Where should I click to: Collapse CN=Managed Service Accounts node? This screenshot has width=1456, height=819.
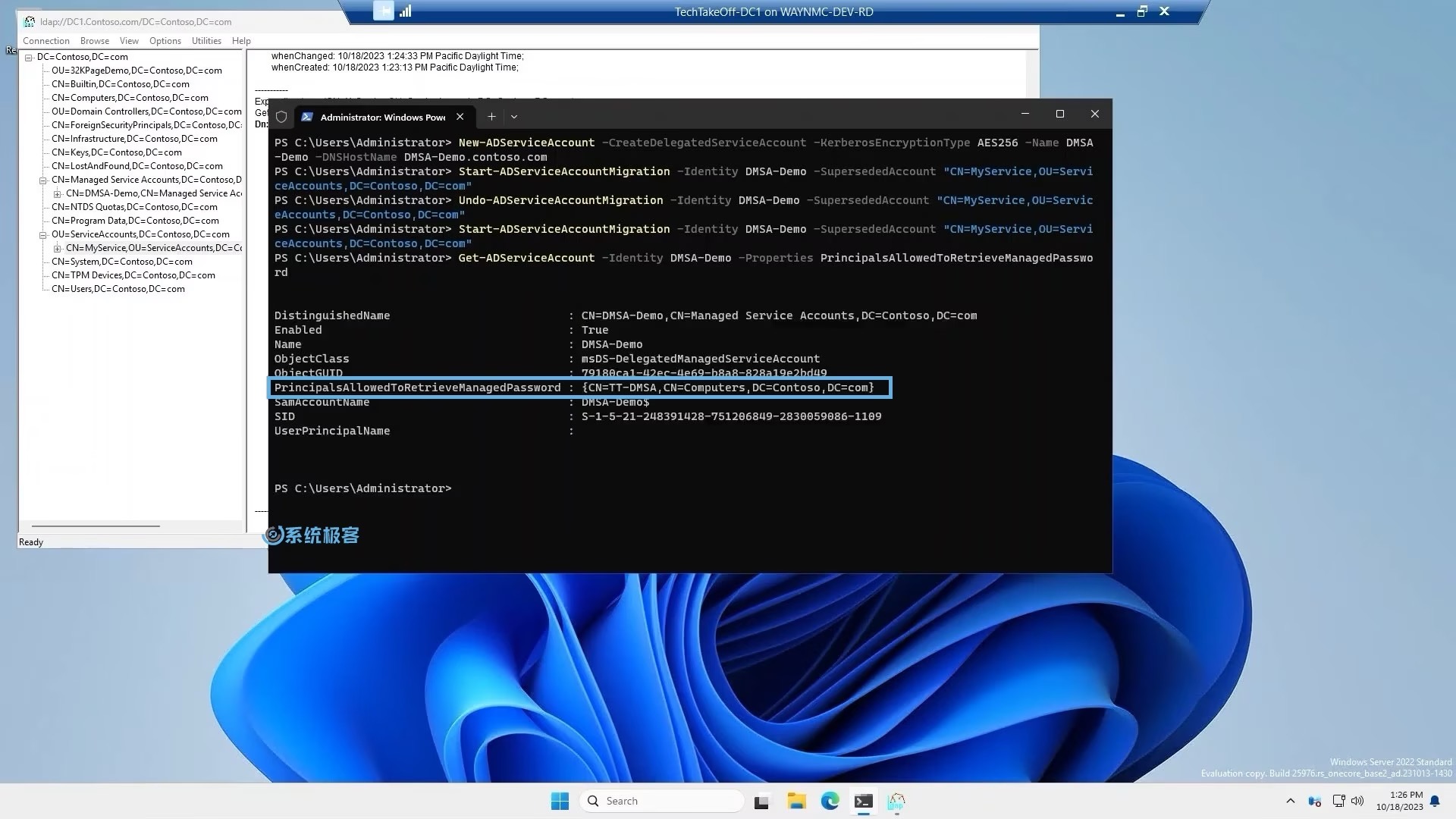coord(43,180)
